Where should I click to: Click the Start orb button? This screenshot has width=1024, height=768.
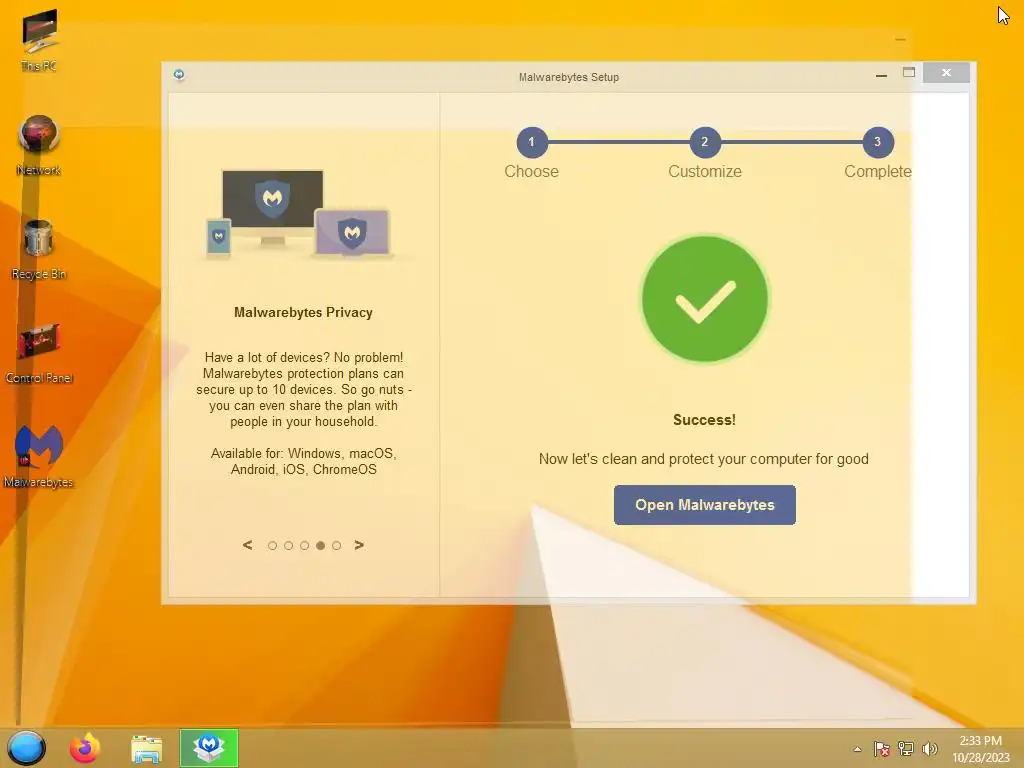click(x=26, y=748)
